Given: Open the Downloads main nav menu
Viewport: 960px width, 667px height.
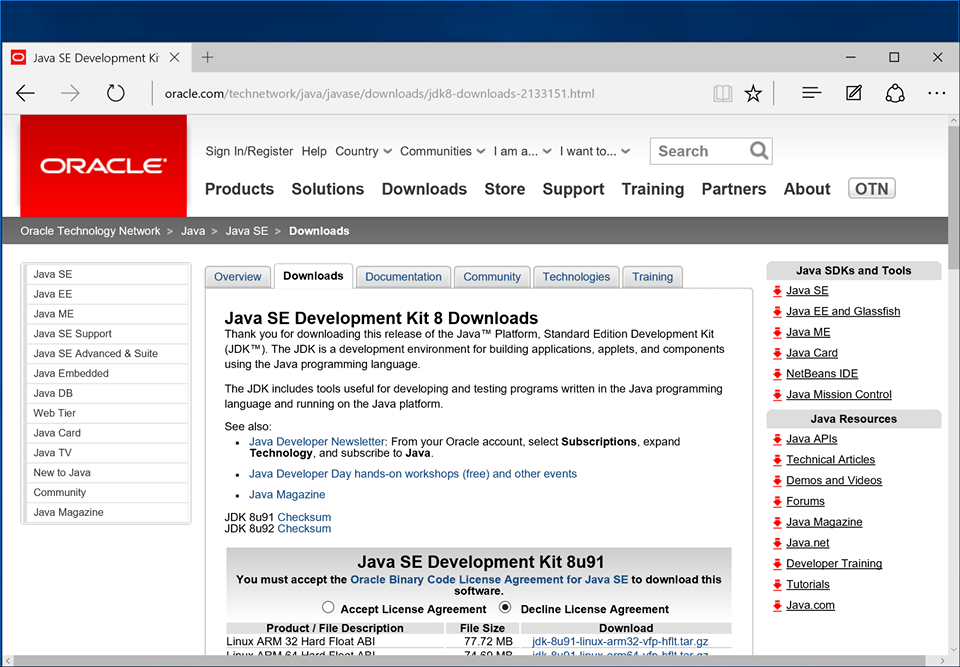Looking at the screenshot, I should click(424, 189).
